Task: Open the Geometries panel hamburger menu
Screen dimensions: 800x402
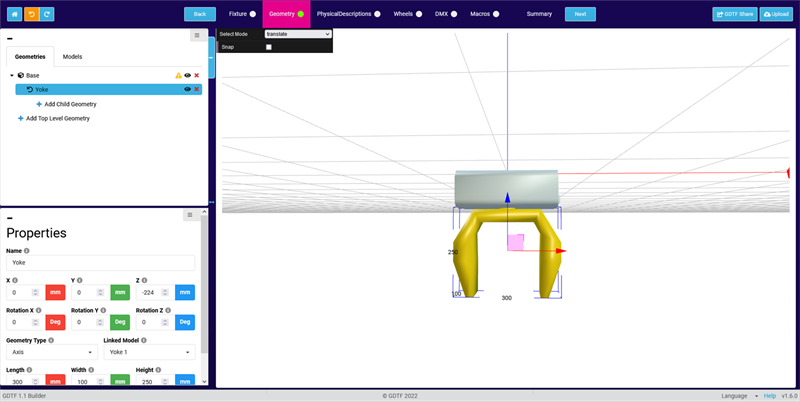Action: click(196, 35)
